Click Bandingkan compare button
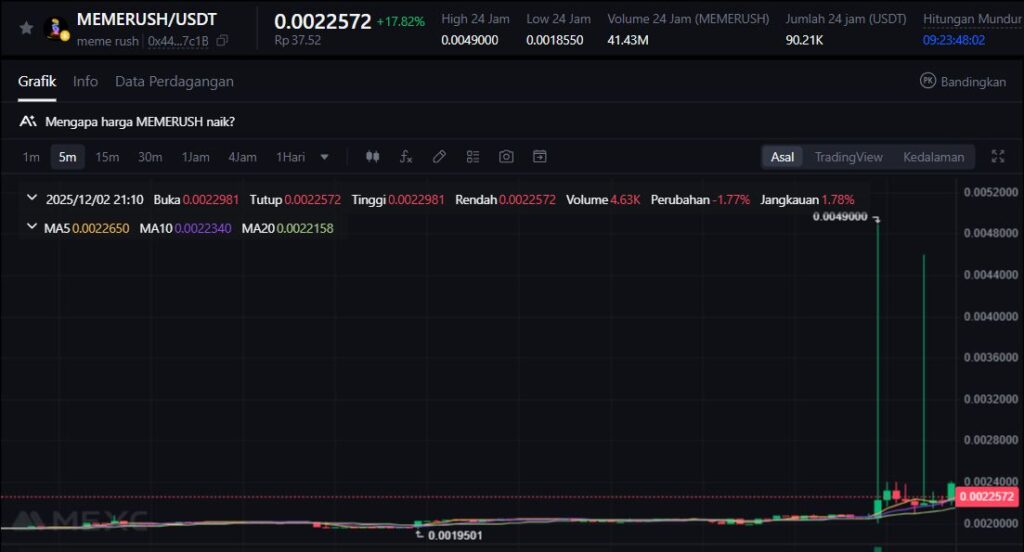Screen dimensions: 1024x552 (962, 82)
